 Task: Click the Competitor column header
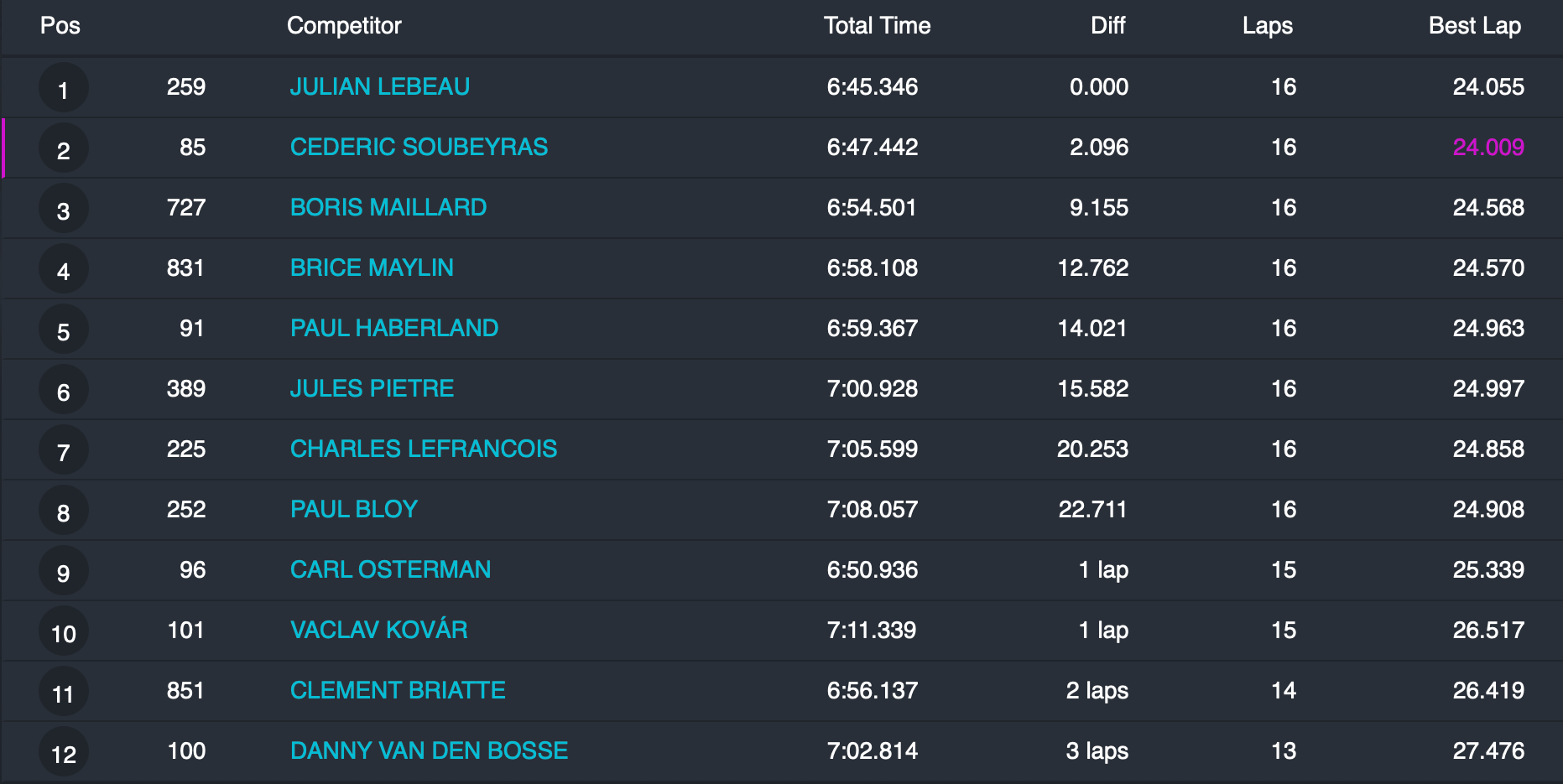pos(344,26)
